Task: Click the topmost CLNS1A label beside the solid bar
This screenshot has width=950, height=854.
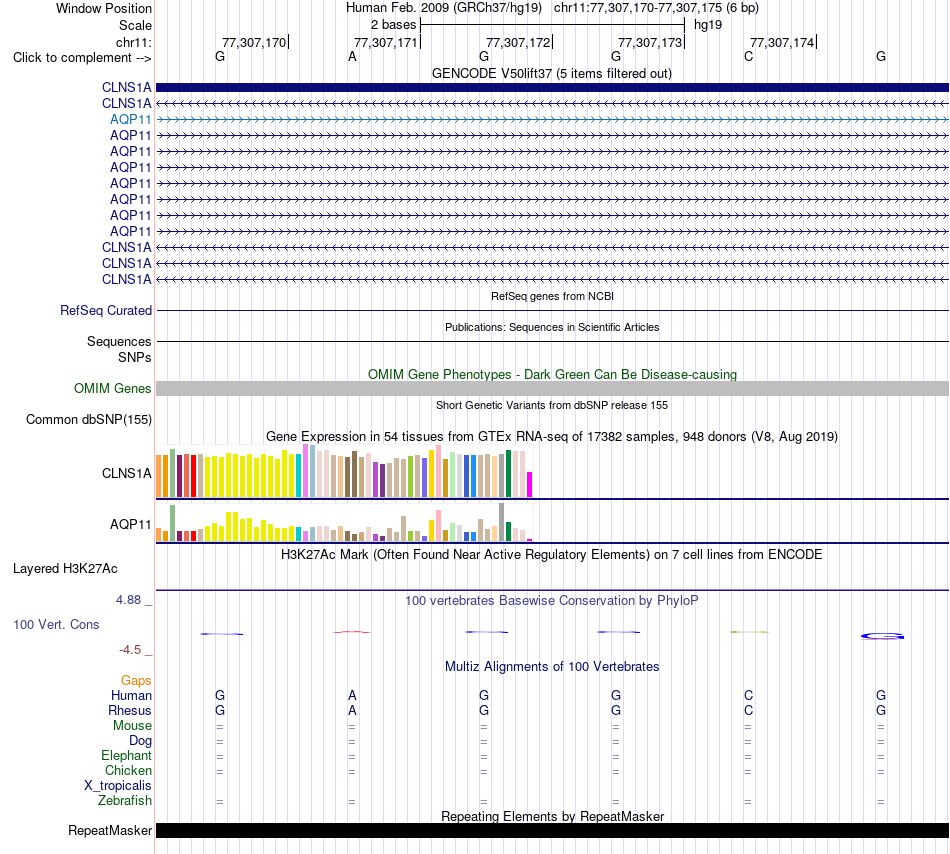Action: [x=126, y=87]
